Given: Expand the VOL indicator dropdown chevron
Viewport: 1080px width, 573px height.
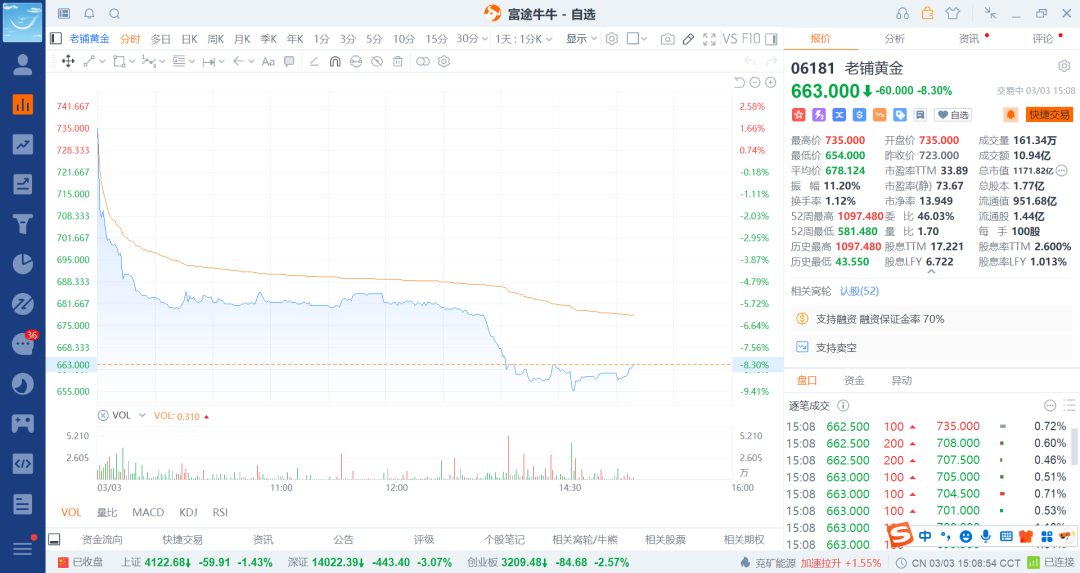Looking at the screenshot, I should (143, 415).
